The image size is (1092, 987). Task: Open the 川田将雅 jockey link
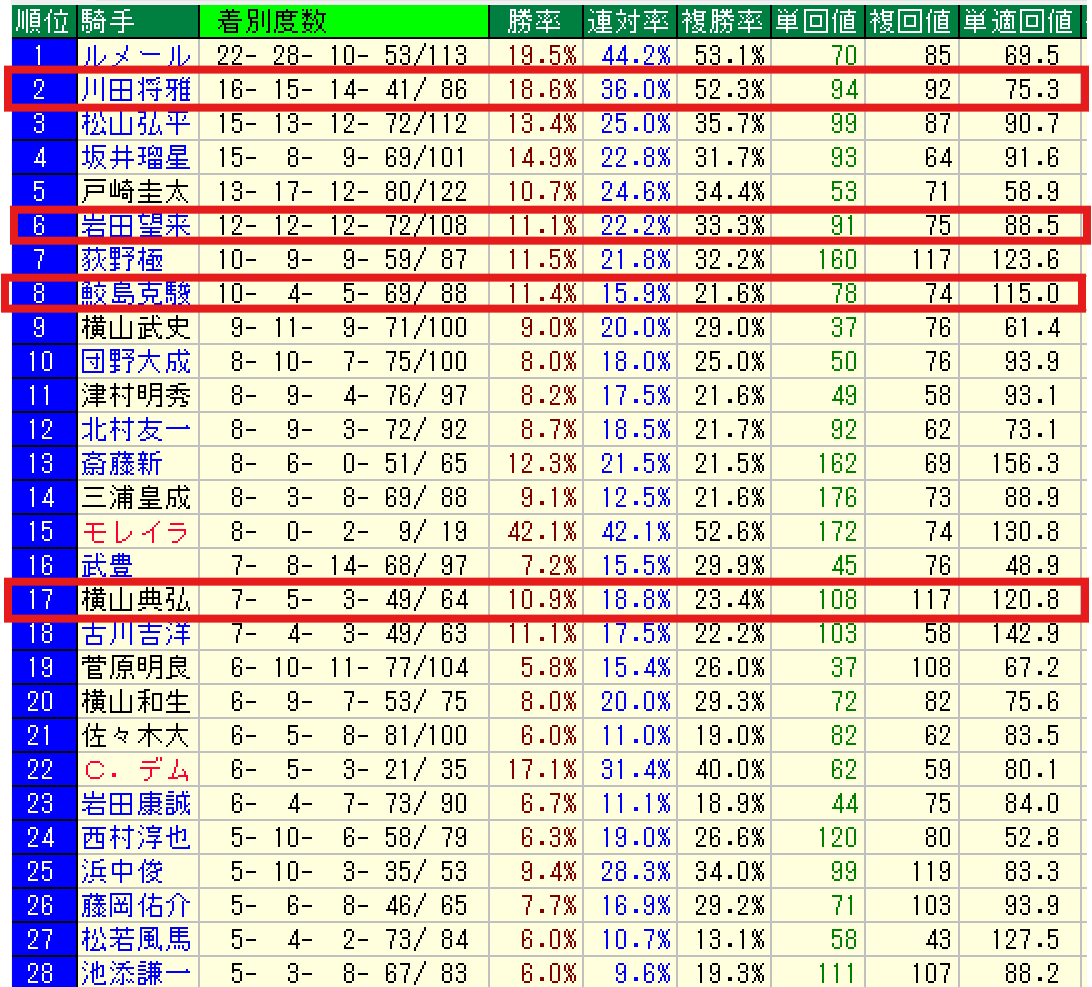click(x=135, y=90)
